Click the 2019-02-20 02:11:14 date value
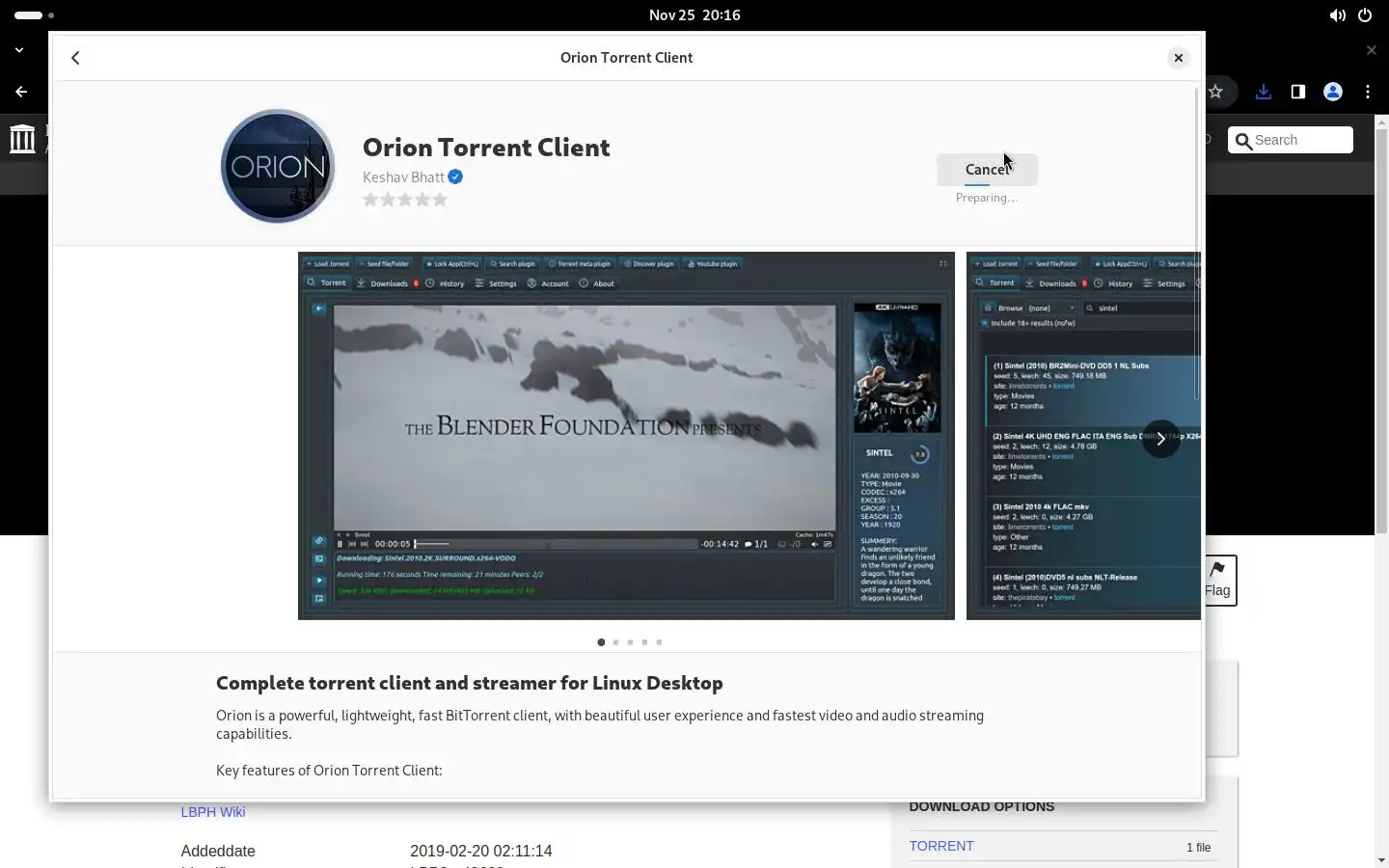Image resolution: width=1389 pixels, height=868 pixels. coord(481,851)
